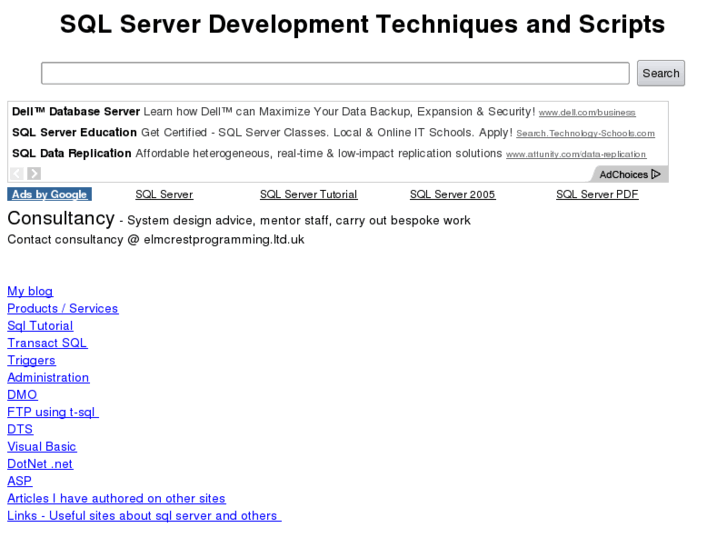This screenshot has width=727, height=545.
Task: Open the SQL Server ad link
Action: click(164, 194)
